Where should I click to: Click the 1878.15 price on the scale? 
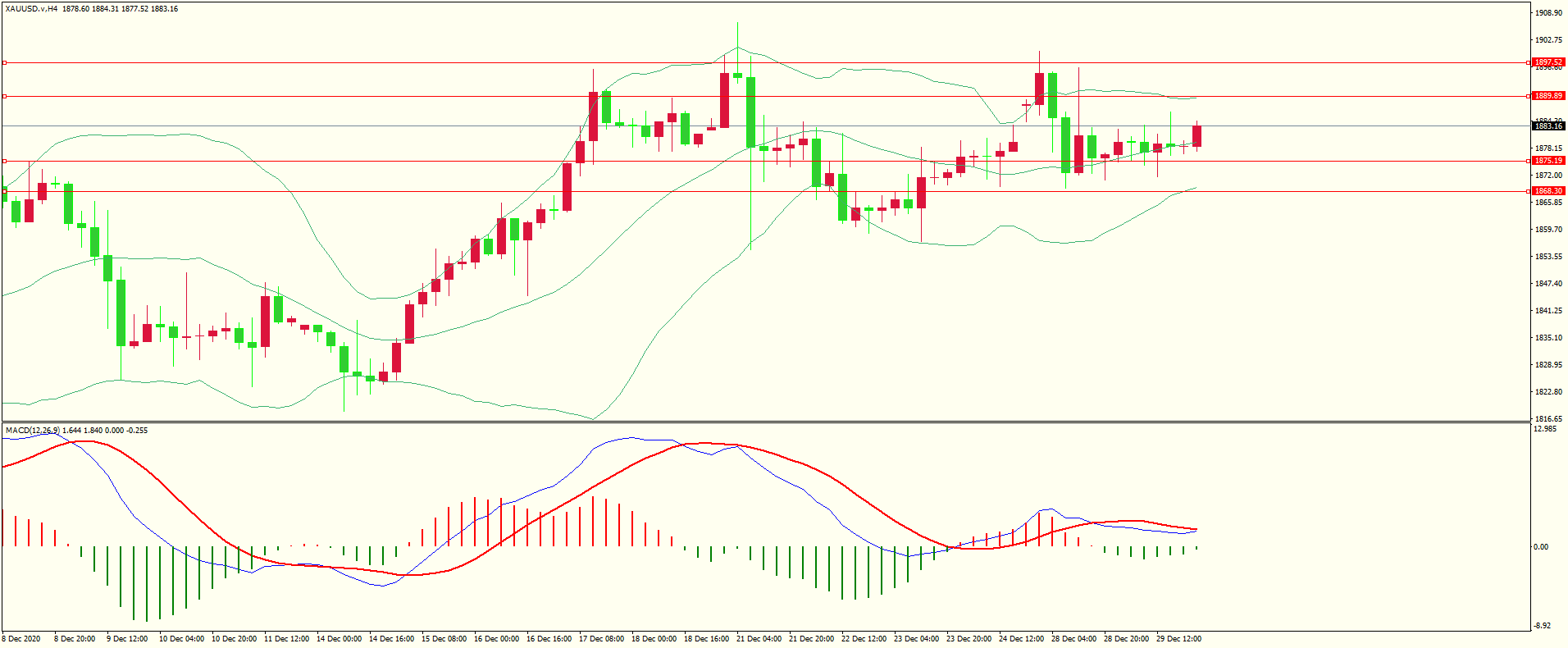(x=1548, y=148)
